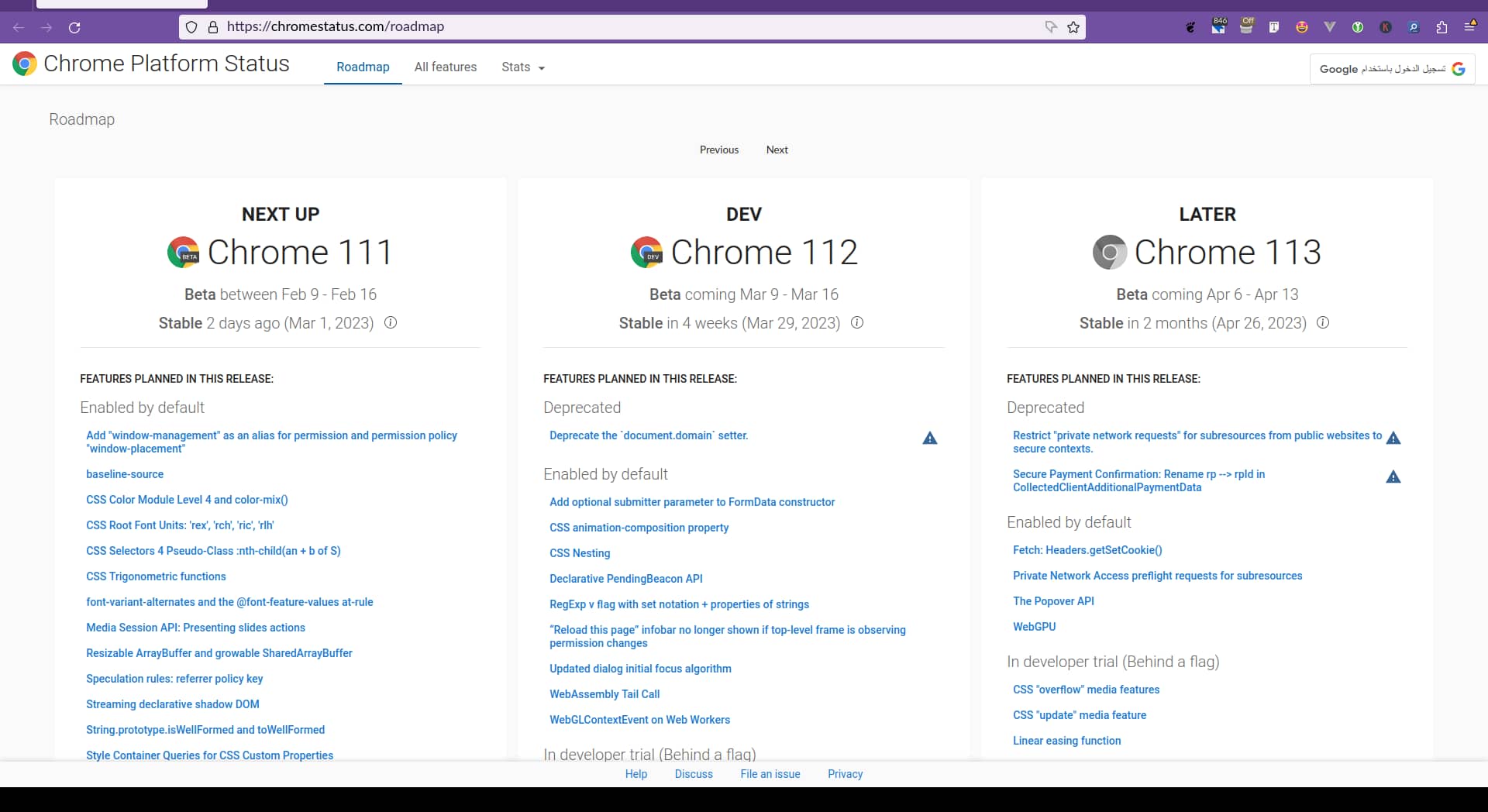1488x812 pixels.
Task: Click the padlock site security icon
Action: coord(213,27)
